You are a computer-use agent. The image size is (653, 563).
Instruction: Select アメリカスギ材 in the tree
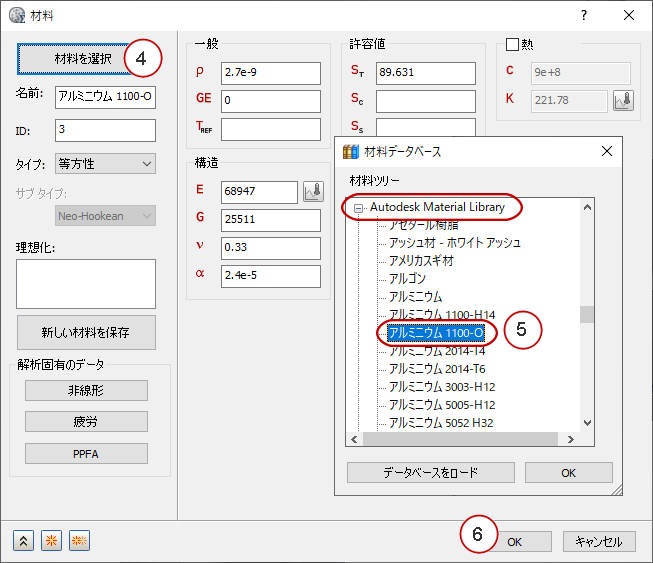[421, 261]
